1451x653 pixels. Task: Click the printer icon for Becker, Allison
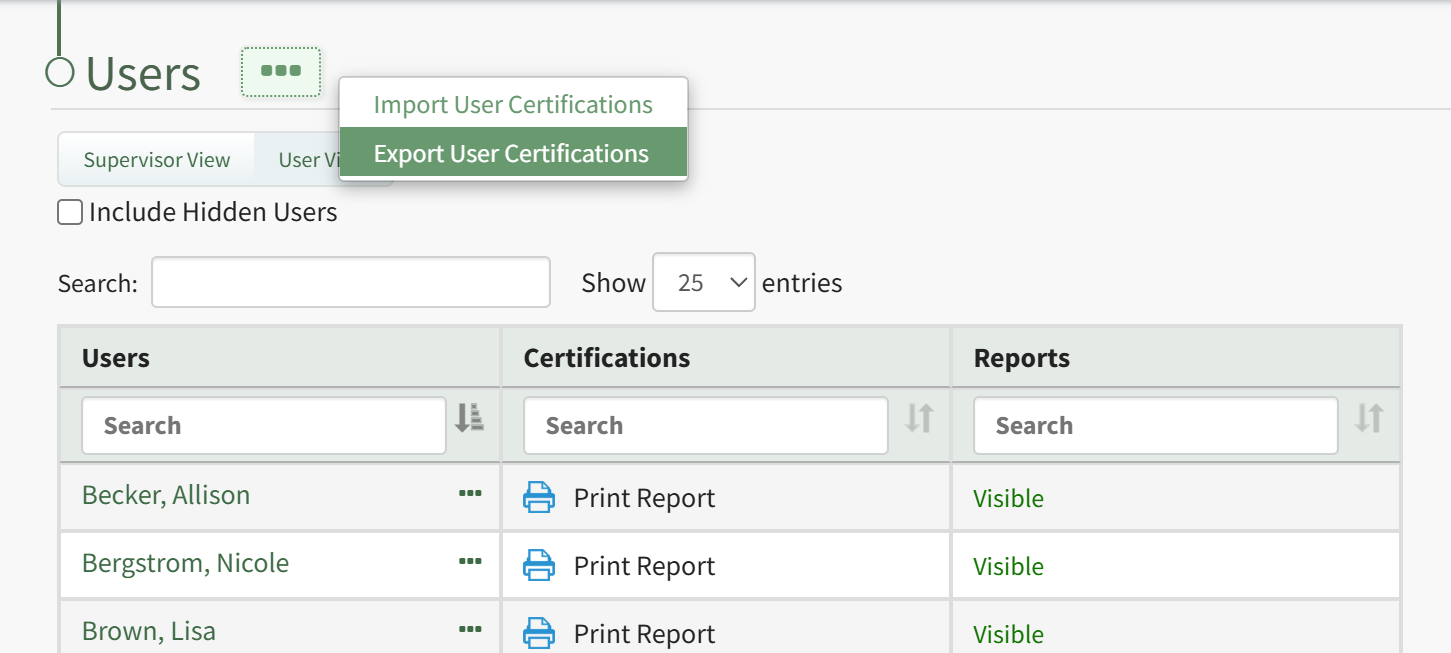[539, 497]
